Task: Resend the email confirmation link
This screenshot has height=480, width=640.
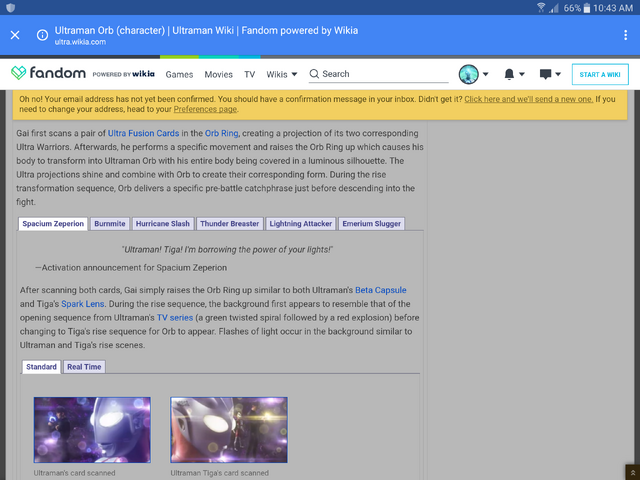Action: 529,99
